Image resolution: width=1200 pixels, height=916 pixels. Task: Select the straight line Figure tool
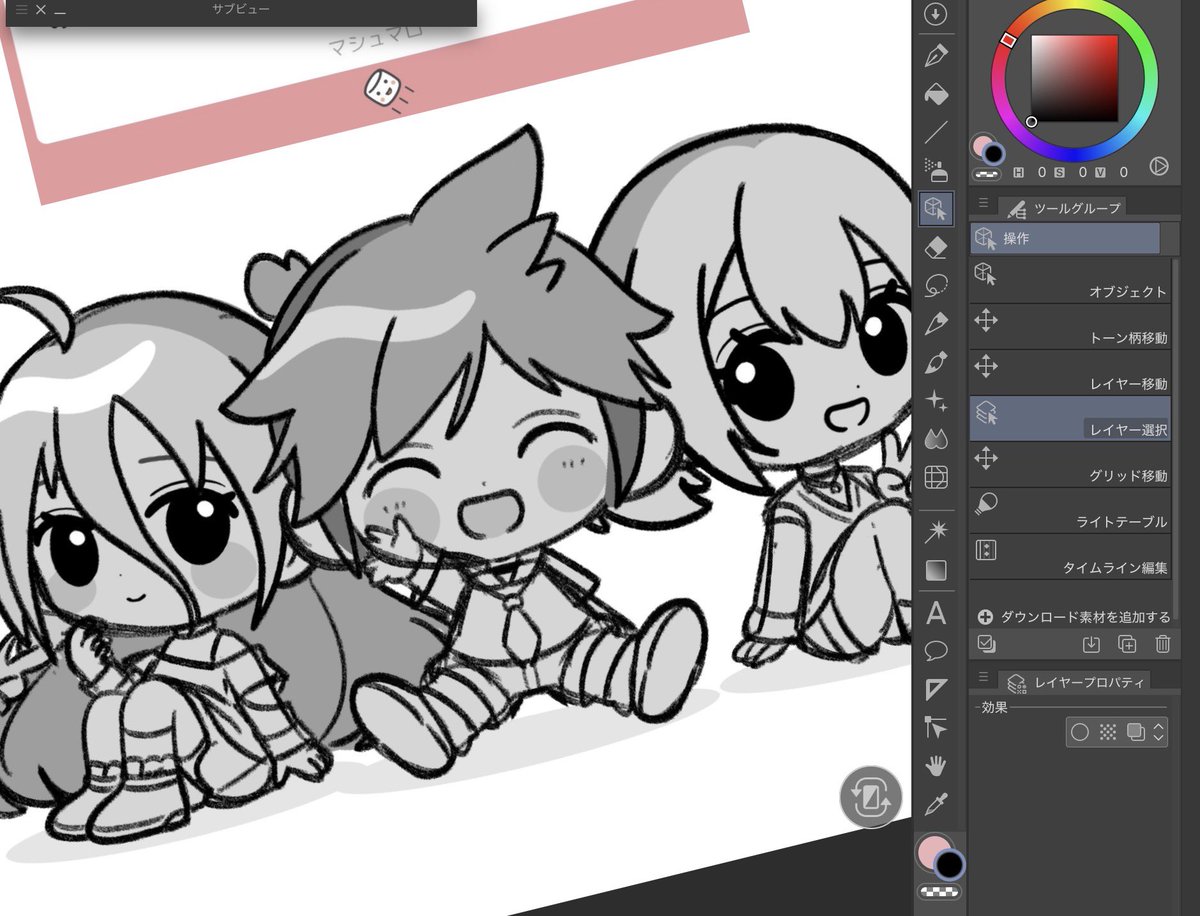click(x=936, y=131)
